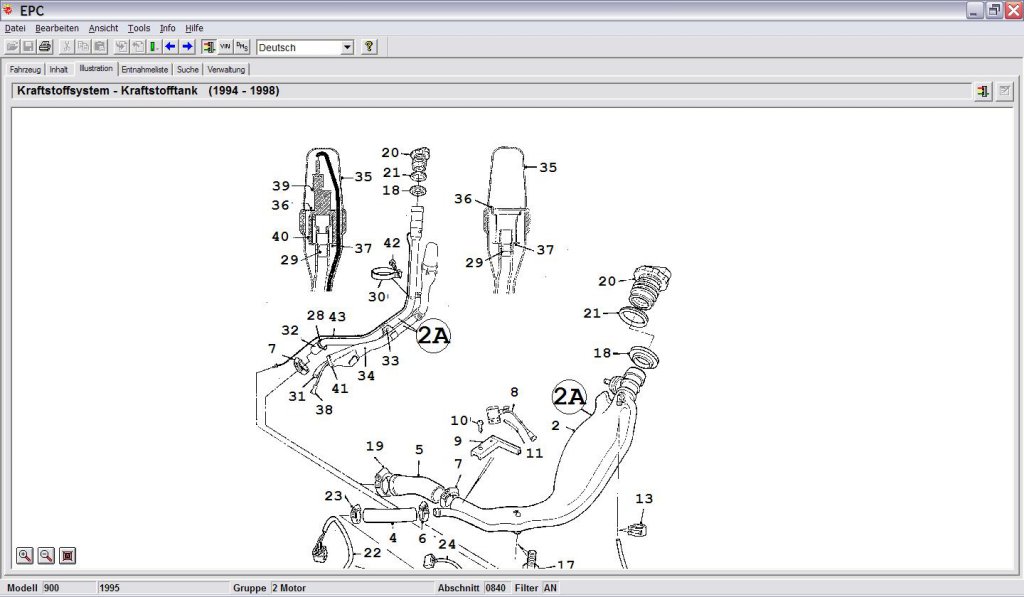Click the export page icon before green marker
Screen dimensions: 1024x597
[x=138, y=46]
